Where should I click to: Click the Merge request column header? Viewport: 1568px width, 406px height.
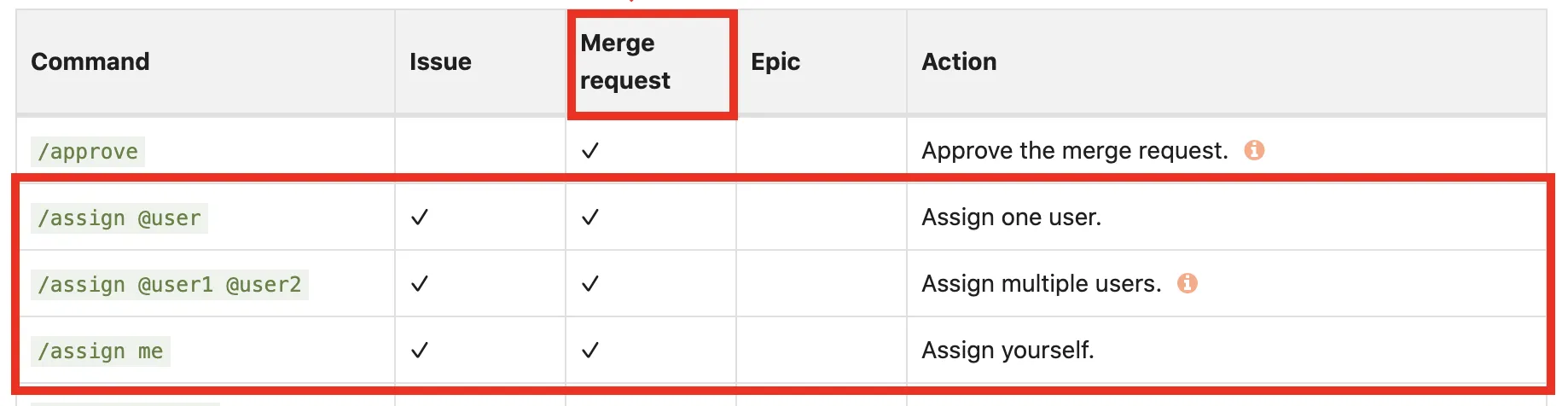(x=625, y=61)
